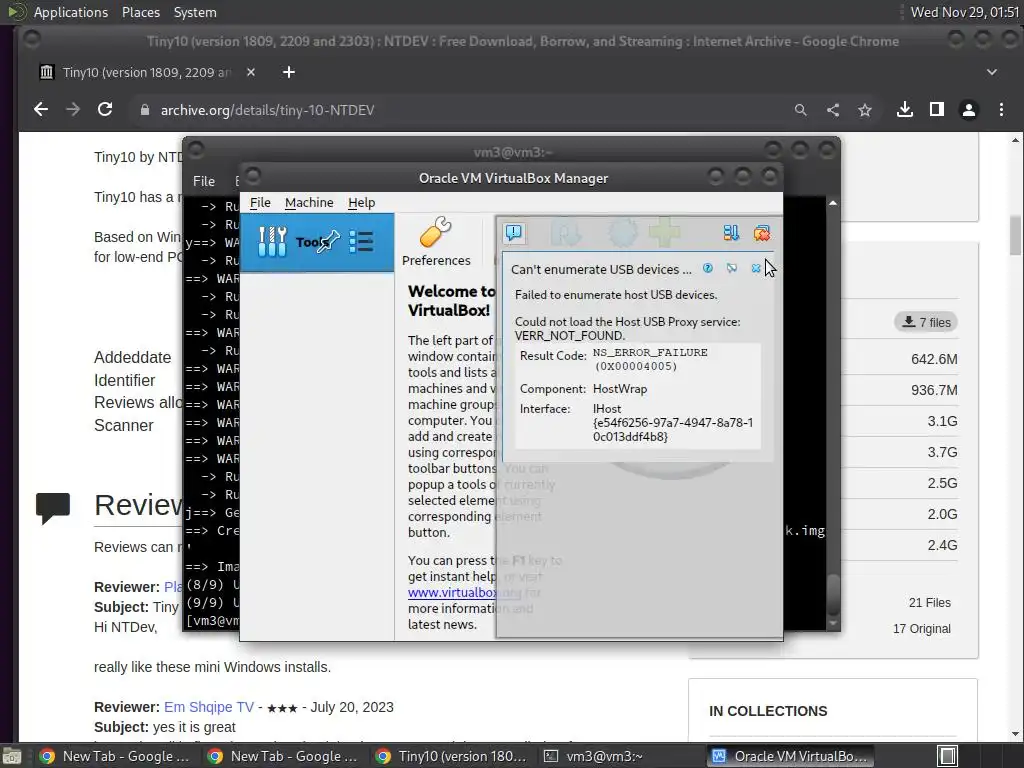Screen dimensions: 1024x768
Task: Expand Chrome tab search dropdown
Action: tap(992, 72)
